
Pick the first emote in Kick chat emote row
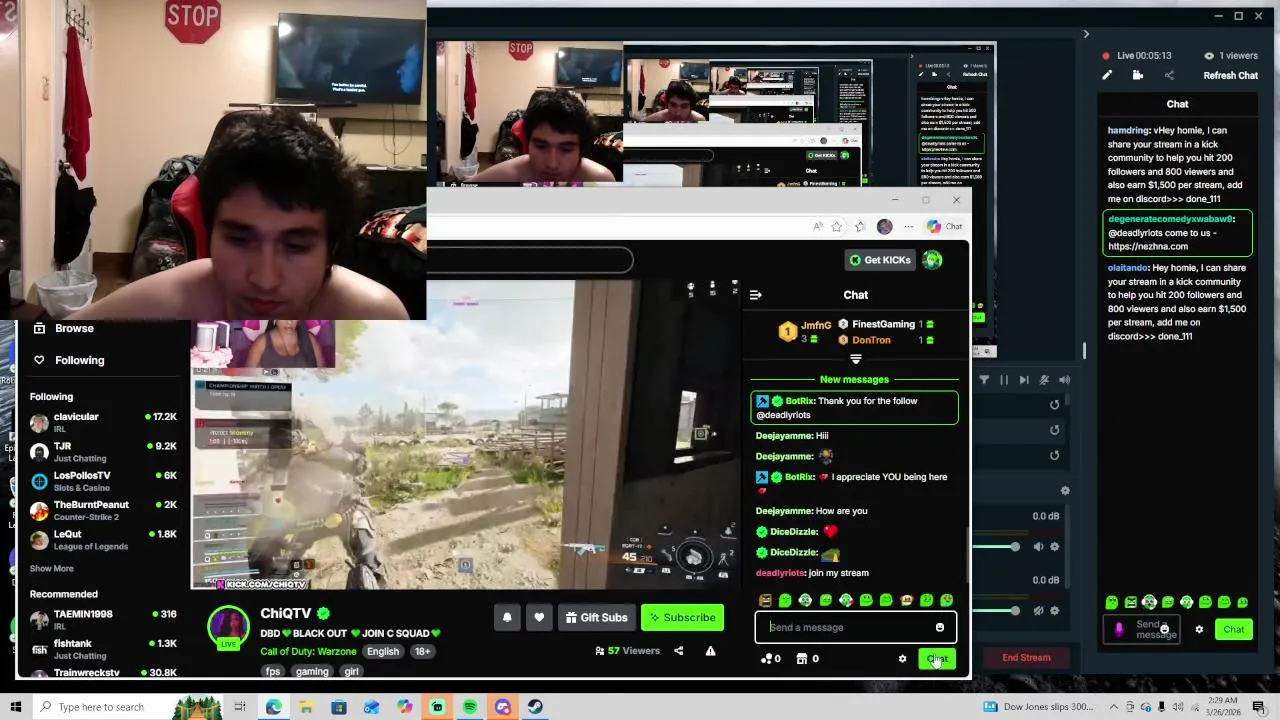[765, 601]
